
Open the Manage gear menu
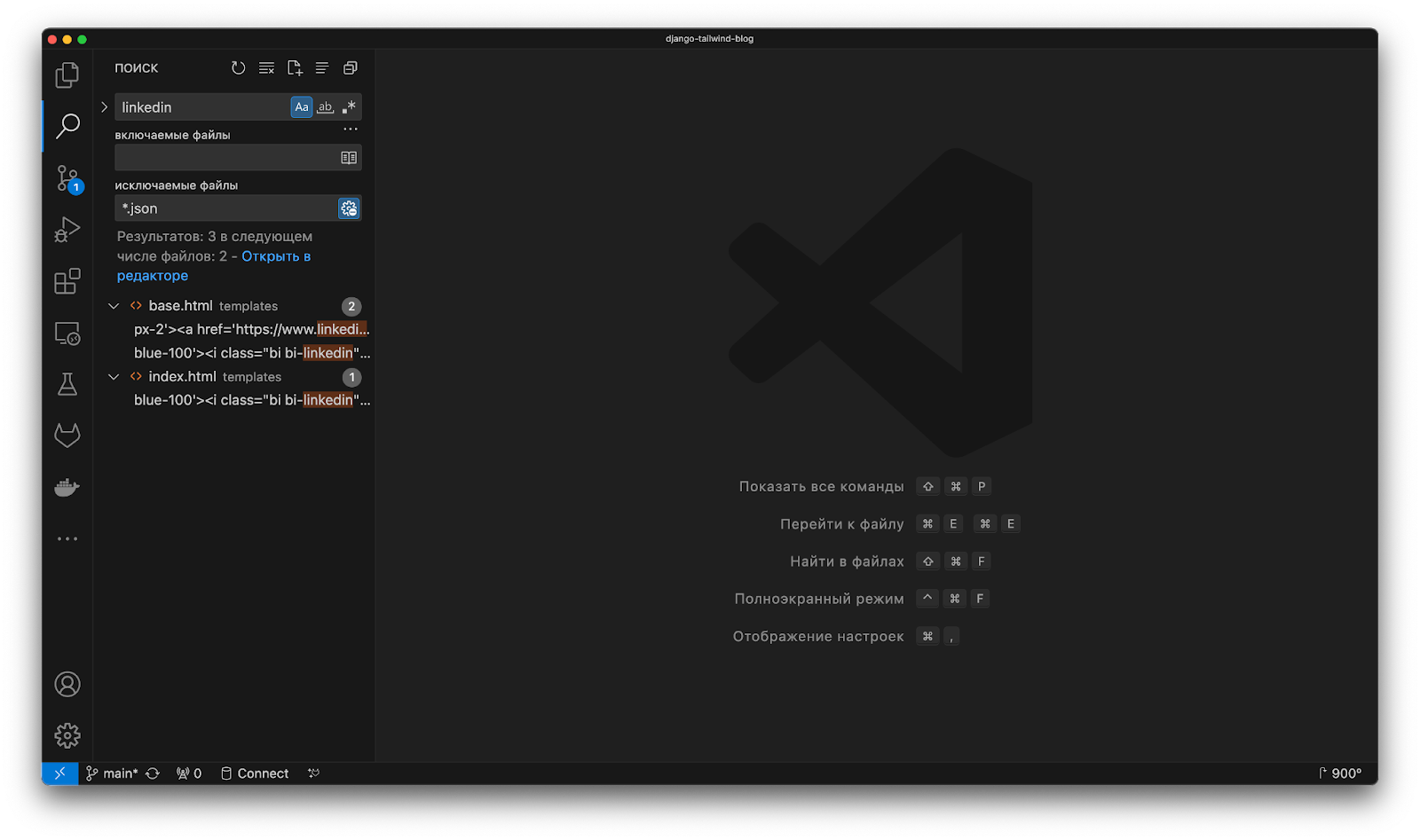click(67, 735)
